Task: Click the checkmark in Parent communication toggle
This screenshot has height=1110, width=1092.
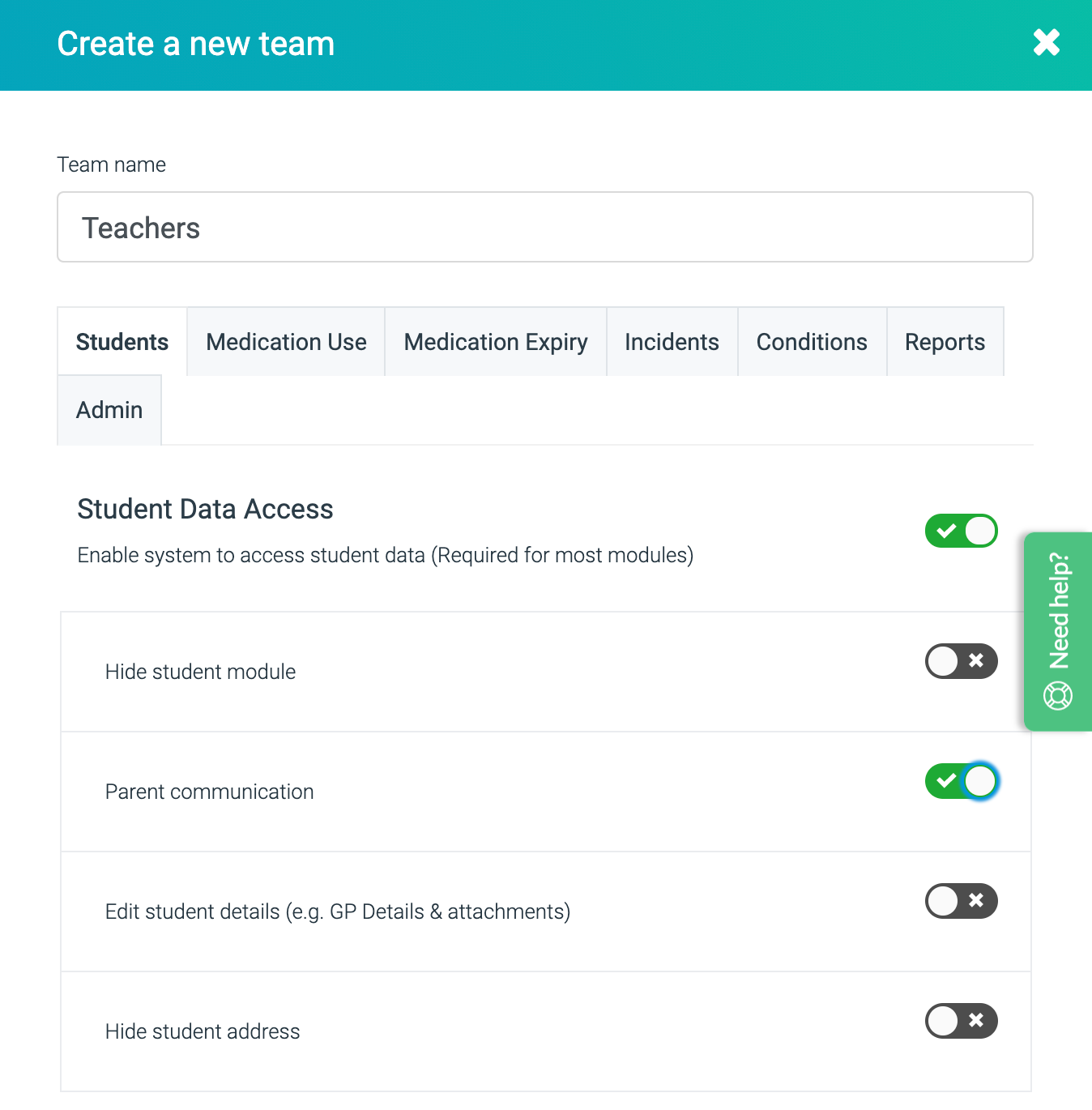Action: click(946, 781)
